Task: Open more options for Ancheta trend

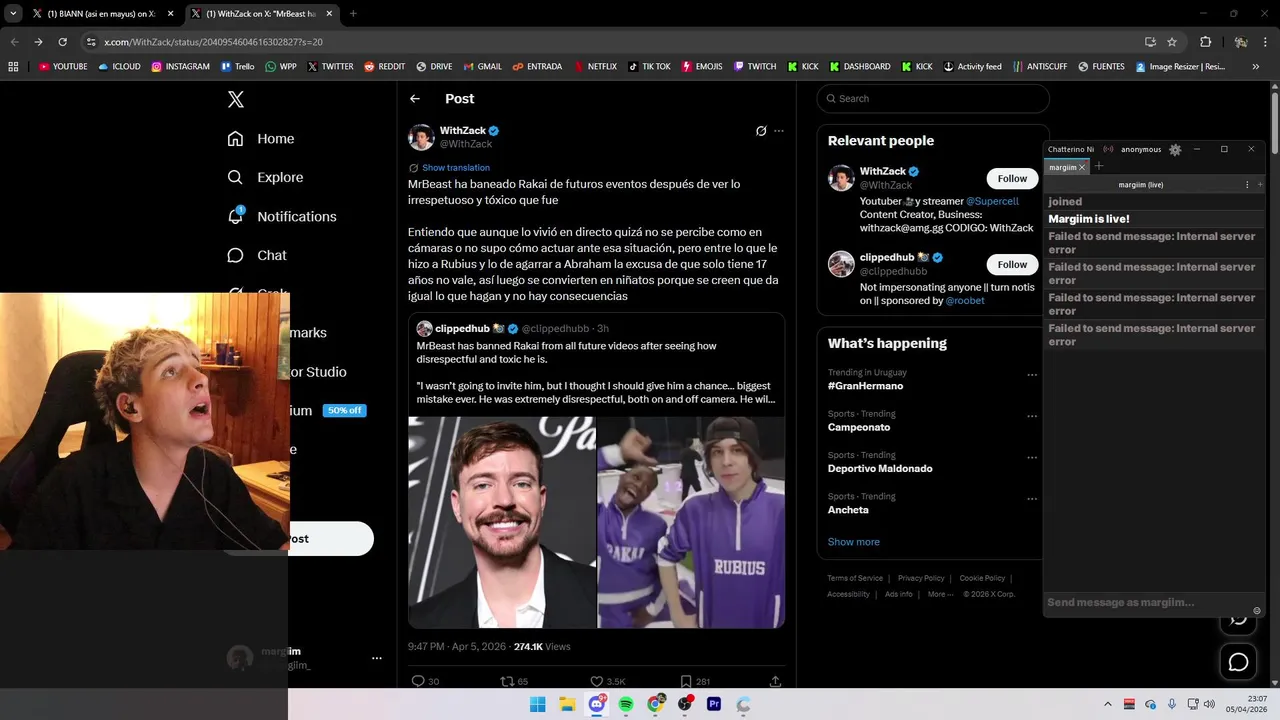Action: tap(1032, 499)
